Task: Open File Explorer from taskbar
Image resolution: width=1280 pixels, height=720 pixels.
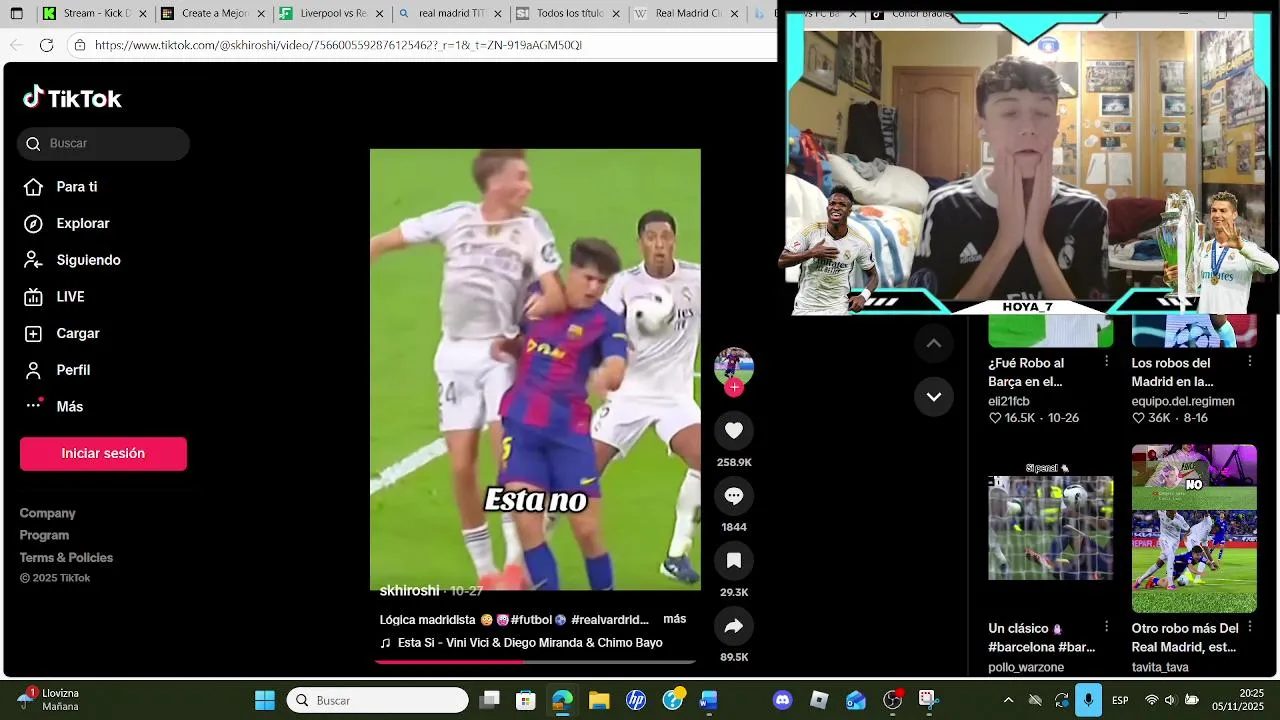Action: point(599,700)
